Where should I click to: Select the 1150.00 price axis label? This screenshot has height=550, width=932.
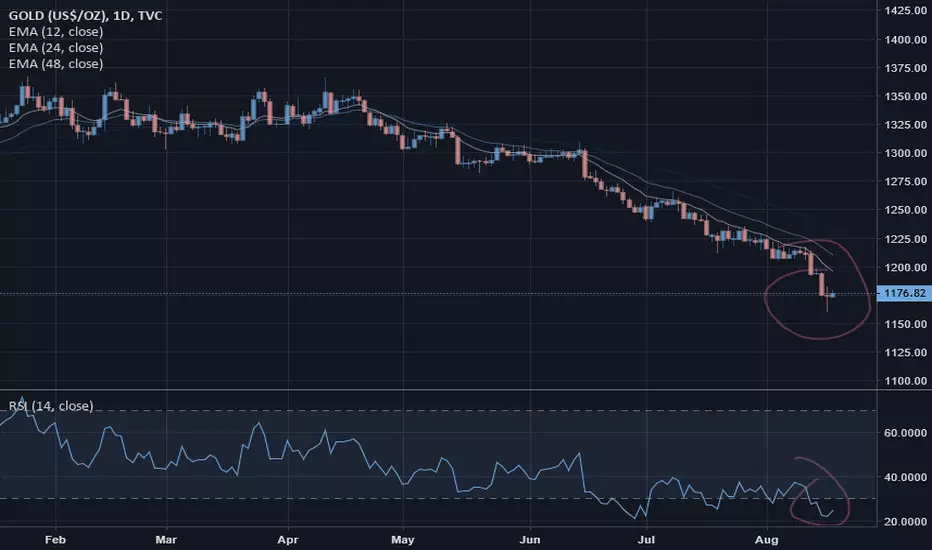905,324
